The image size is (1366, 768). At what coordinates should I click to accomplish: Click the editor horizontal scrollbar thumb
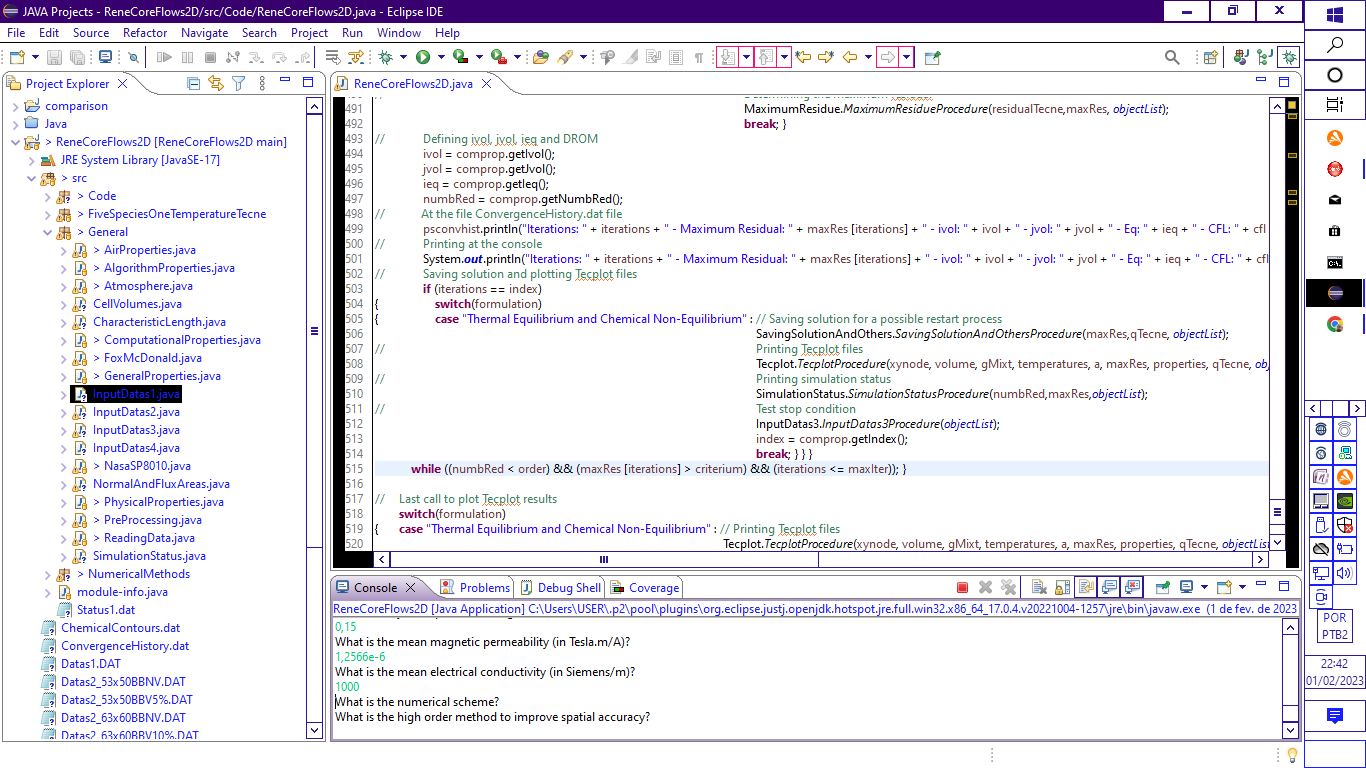tap(604, 559)
